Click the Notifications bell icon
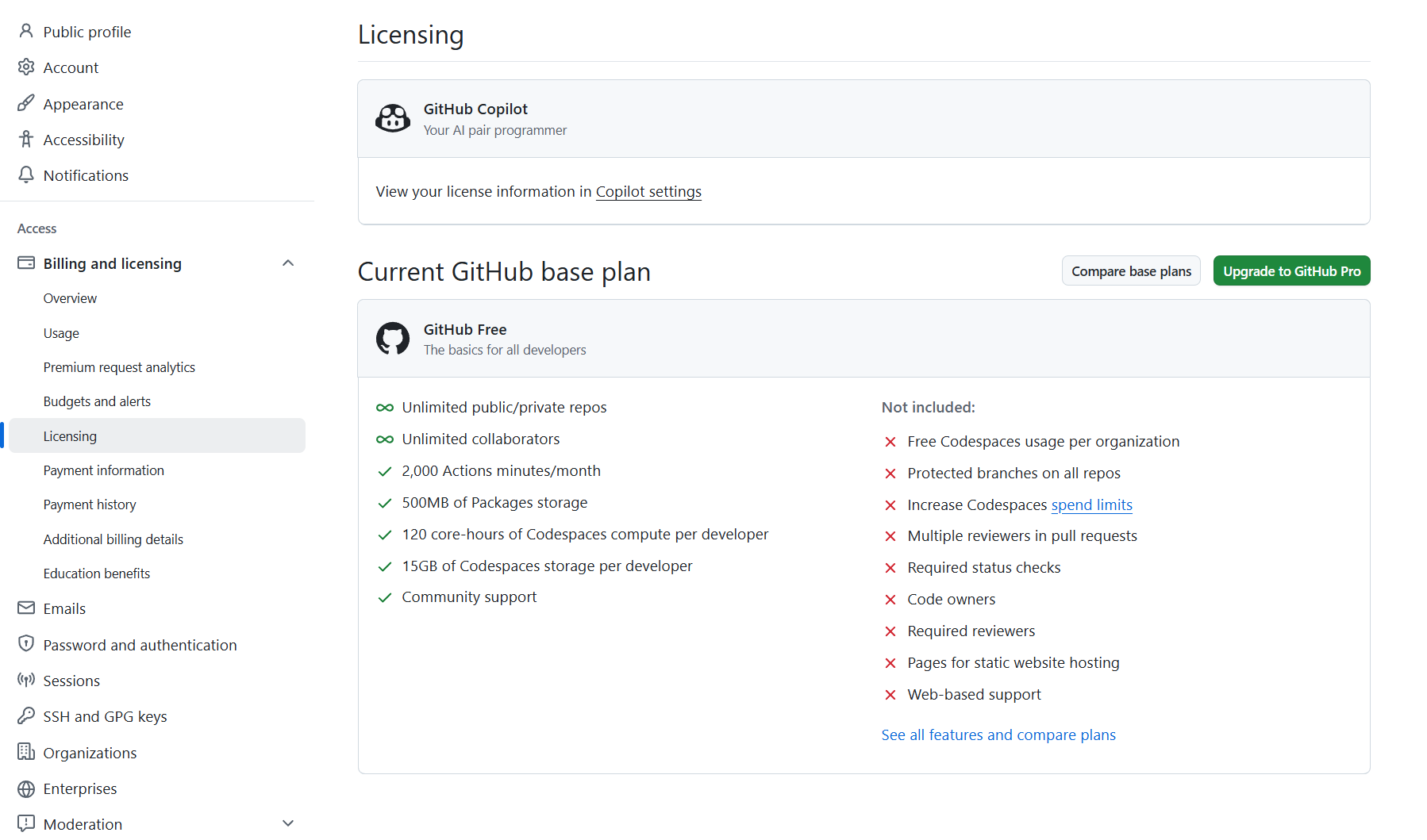1427x840 pixels. (26, 175)
